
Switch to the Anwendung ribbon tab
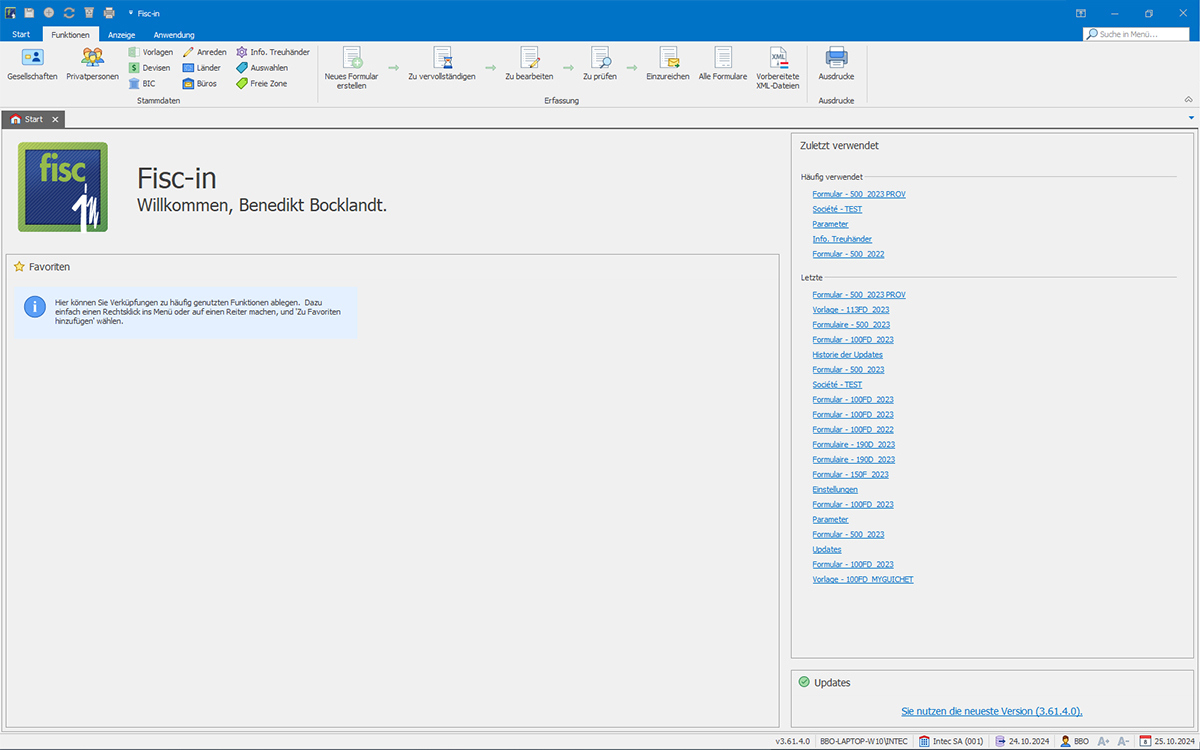tap(174, 35)
